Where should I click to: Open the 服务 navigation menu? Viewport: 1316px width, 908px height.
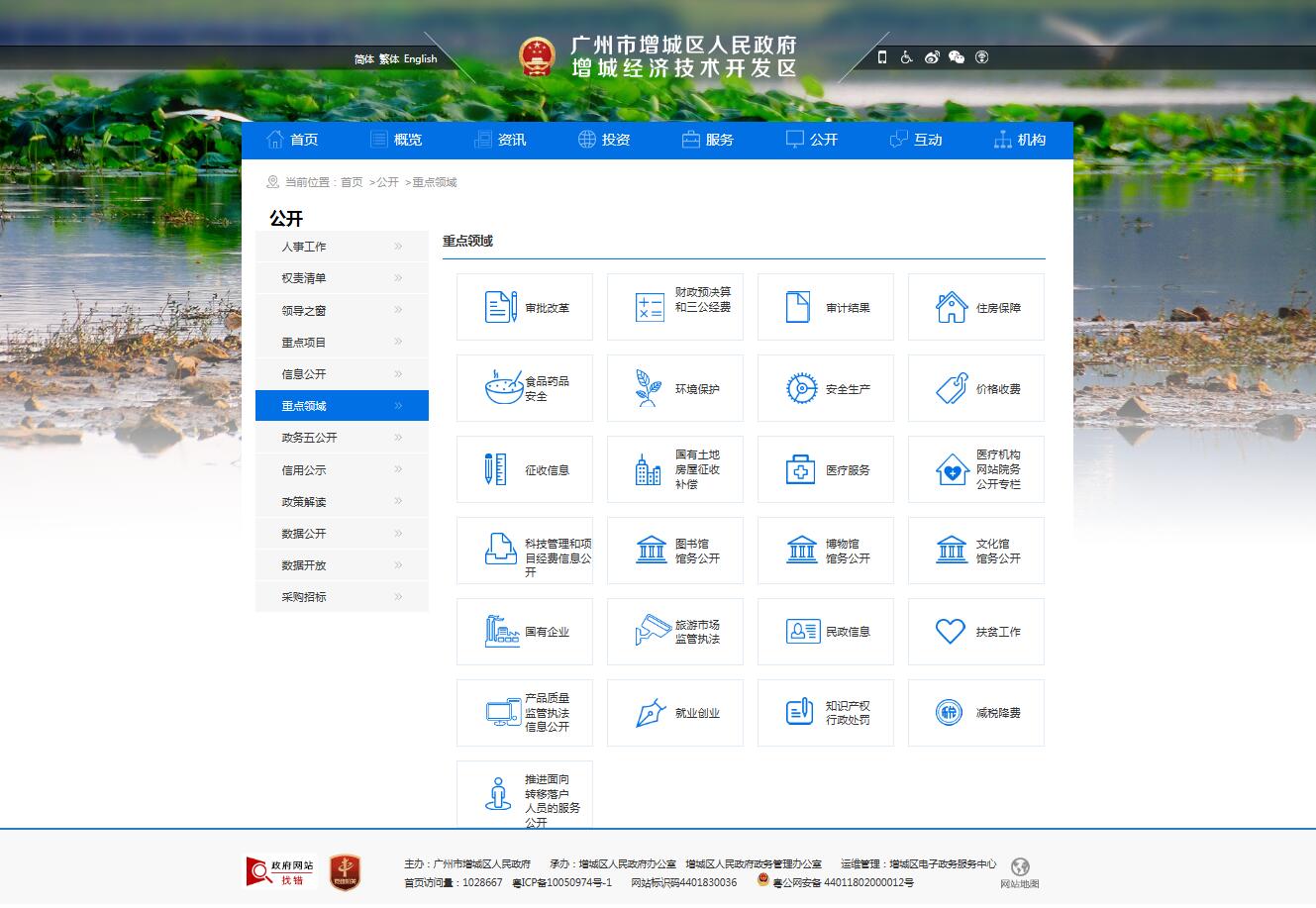[x=708, y=140]
